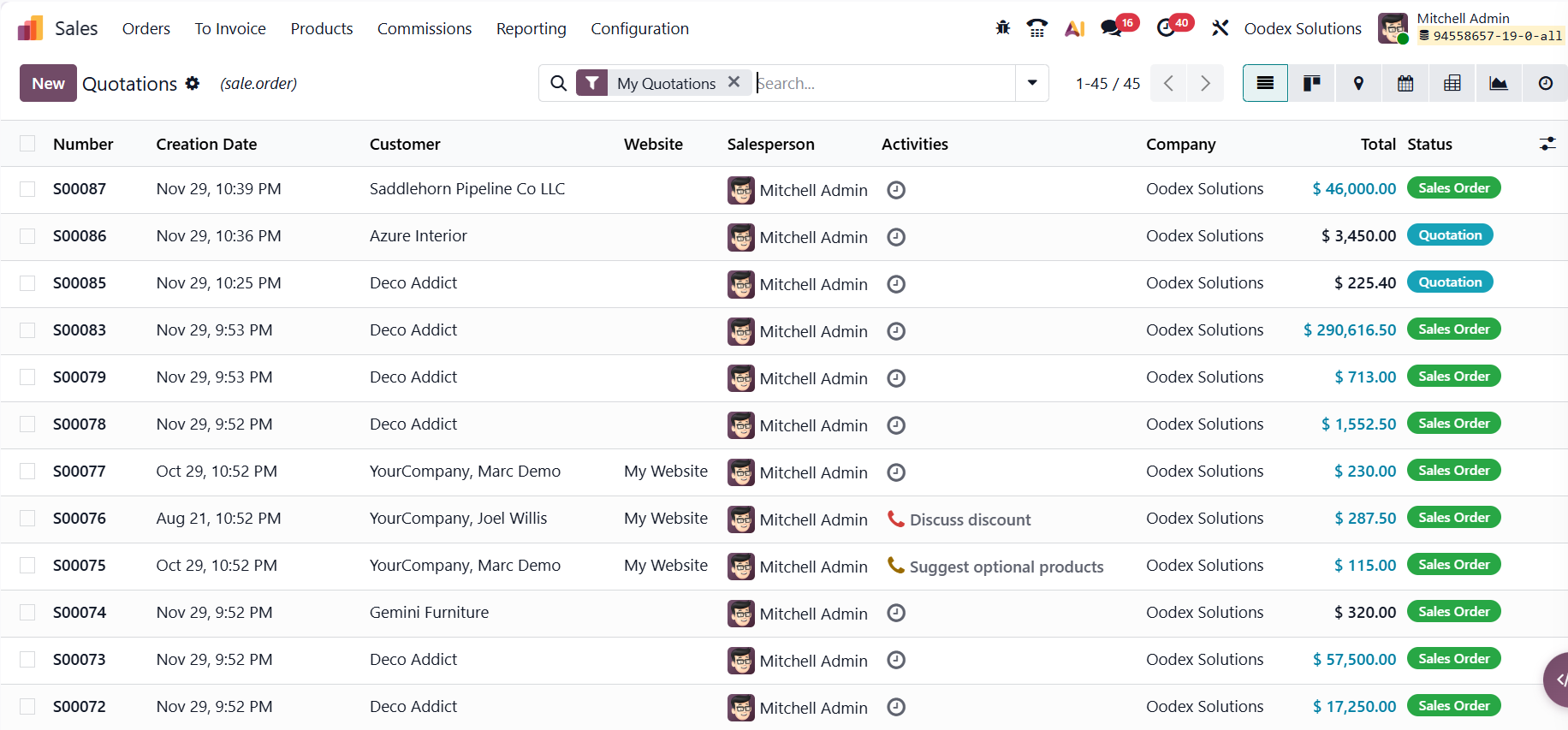
Task: Select the checkbox for order S00086
Action: [x=27, y=236]
